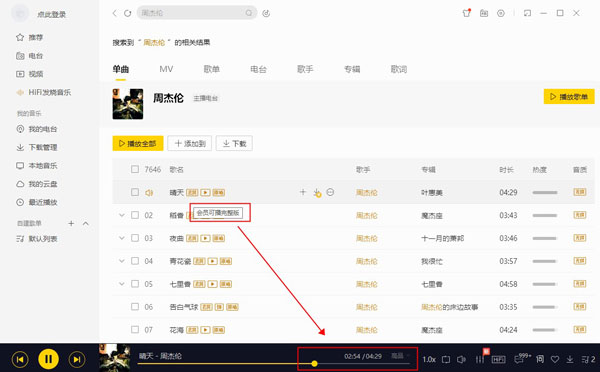Open the MV badge next to 花海

click(205, 330)
